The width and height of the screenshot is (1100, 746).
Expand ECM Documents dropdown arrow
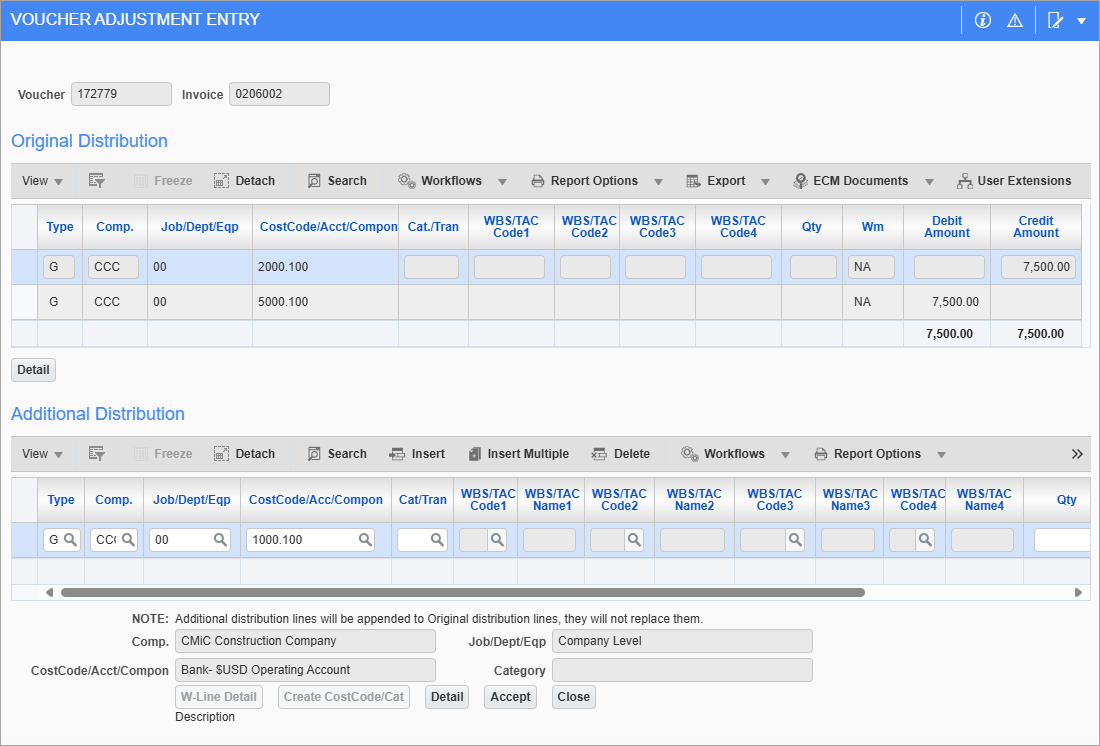pos(929,182)
